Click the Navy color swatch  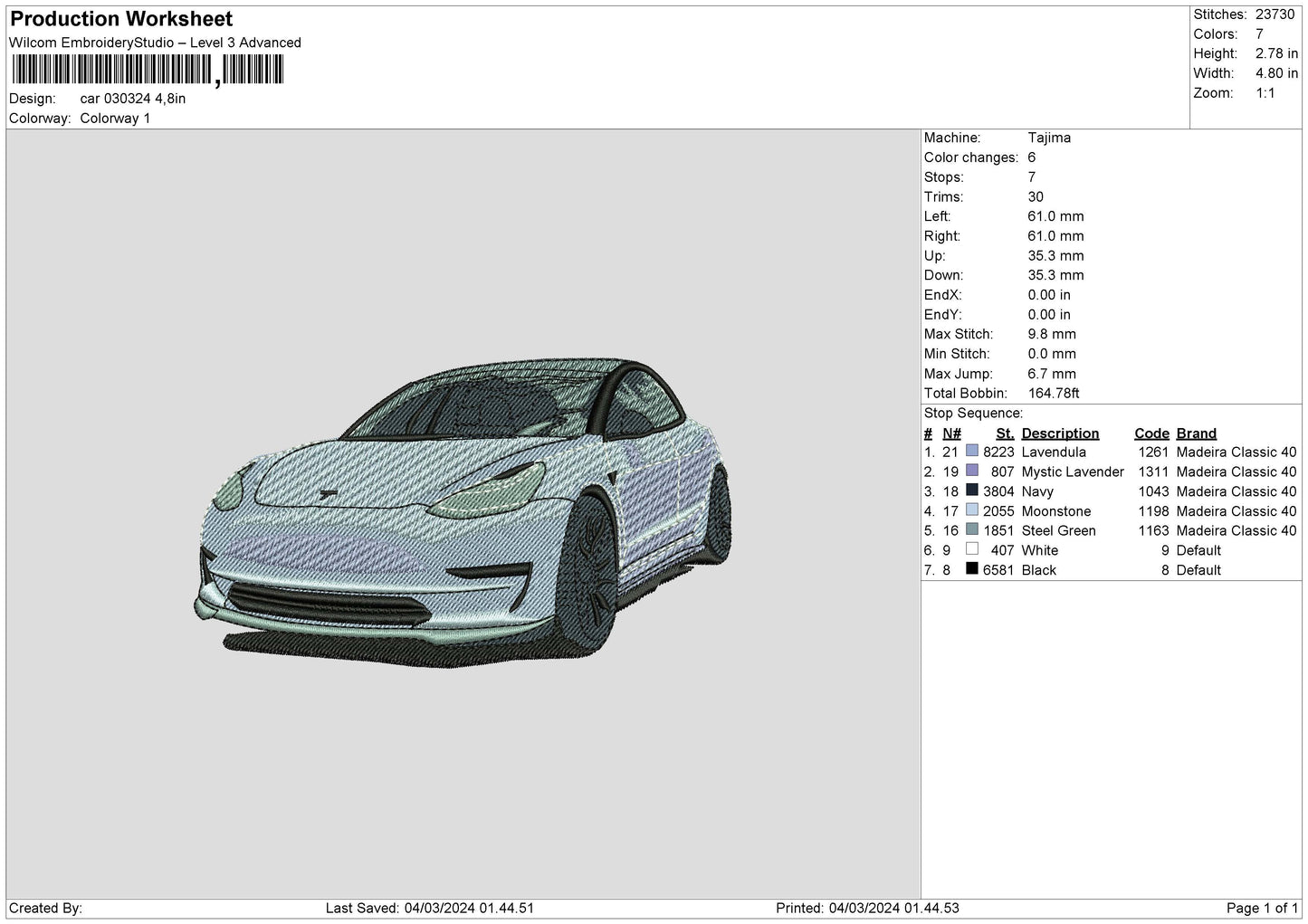972,491
